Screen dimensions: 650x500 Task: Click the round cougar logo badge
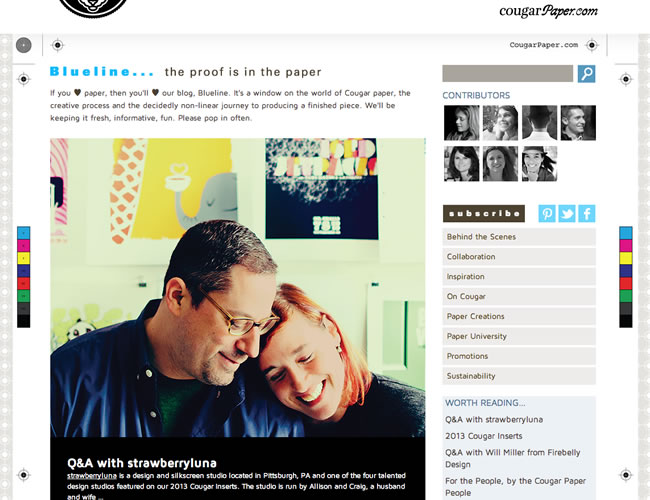tap(93, 8)
